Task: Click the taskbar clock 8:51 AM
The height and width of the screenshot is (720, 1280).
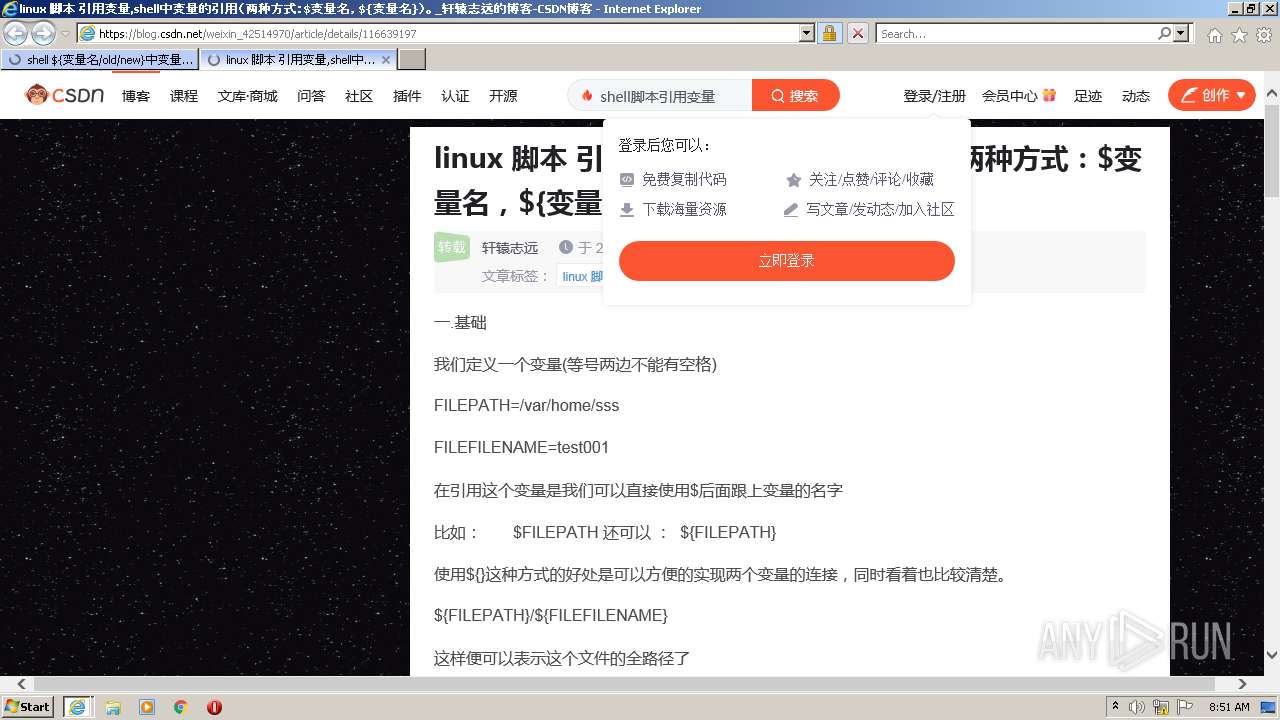Action: click(x=1229, y=707)
